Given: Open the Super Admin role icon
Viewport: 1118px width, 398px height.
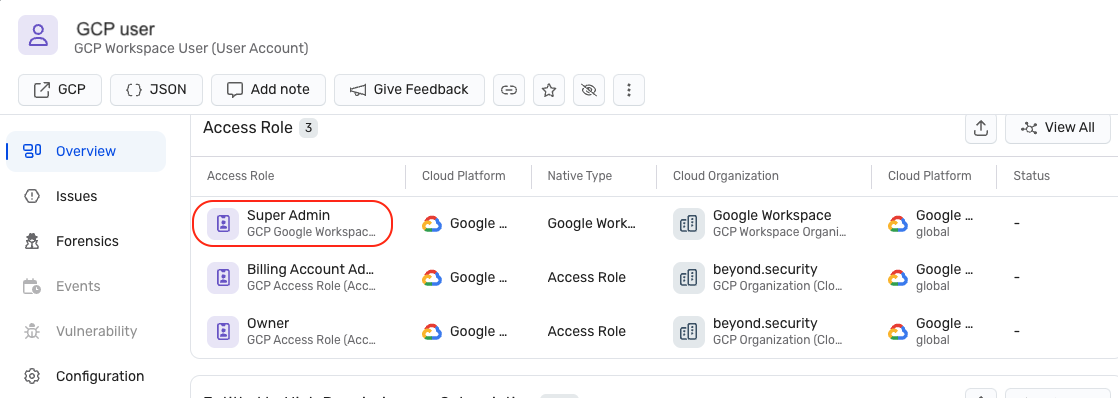Looking at the screenshot, I should [x=223, y=223].
